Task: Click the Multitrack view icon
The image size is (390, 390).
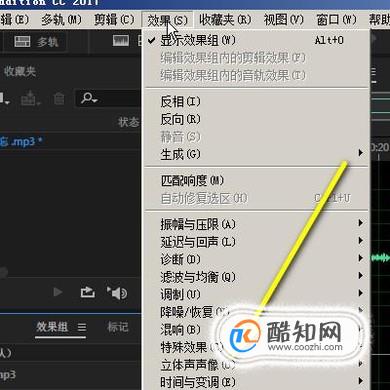Action: click(22, 42)
